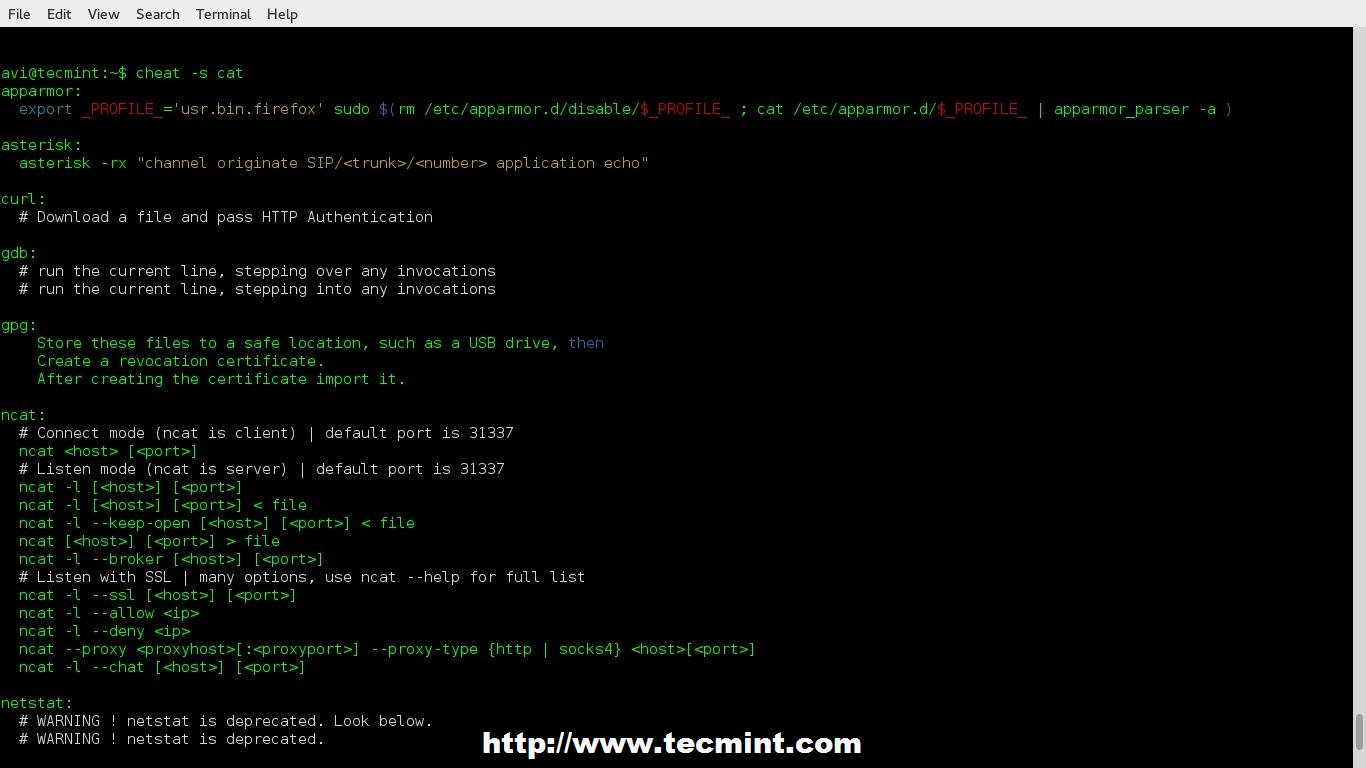The image size is (1366, 768).
Task: Click the 'netstat:' section heading
Action: pyautogui.click(x=37, y=703)
